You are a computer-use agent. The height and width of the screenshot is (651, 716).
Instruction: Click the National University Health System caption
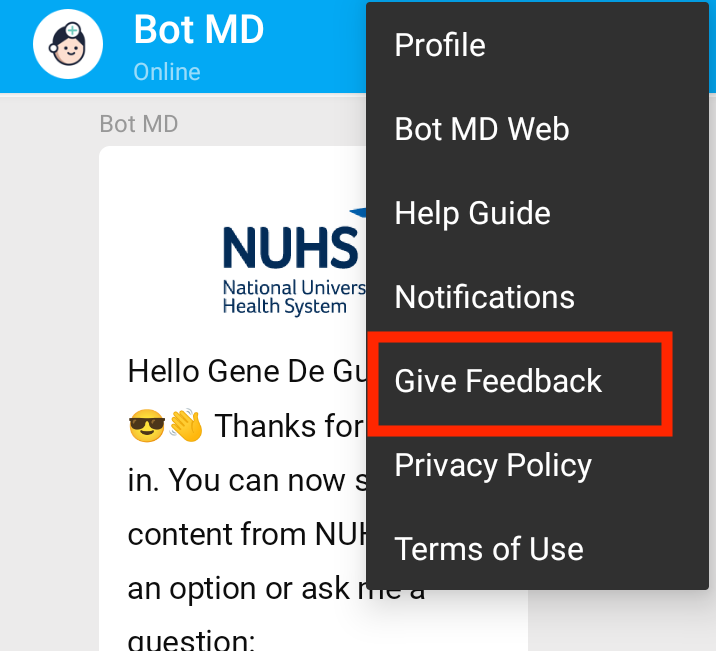[x=294, y=297]
